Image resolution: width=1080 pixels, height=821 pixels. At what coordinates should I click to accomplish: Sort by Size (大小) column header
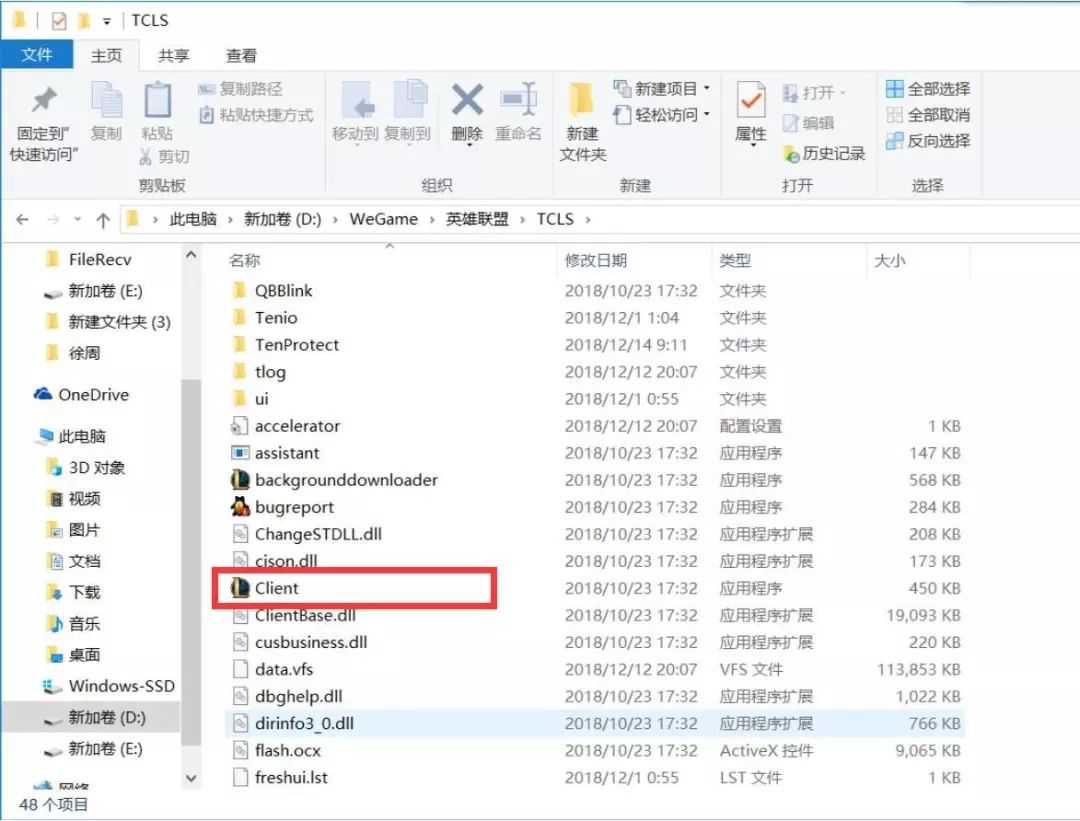pyautogui.click(x=889, y=260)
